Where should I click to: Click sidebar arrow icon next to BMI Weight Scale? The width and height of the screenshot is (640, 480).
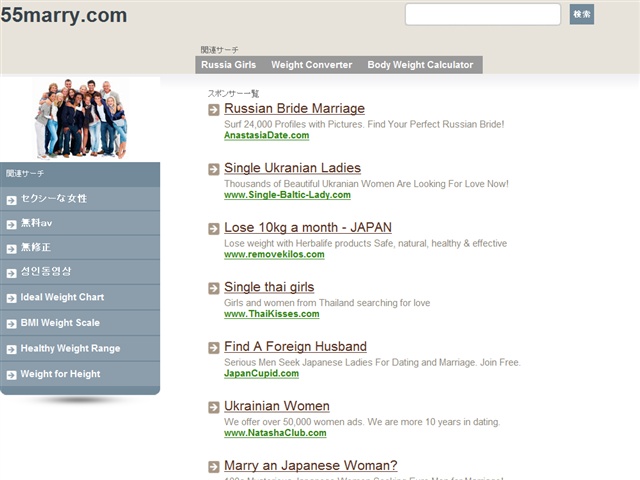11,324
